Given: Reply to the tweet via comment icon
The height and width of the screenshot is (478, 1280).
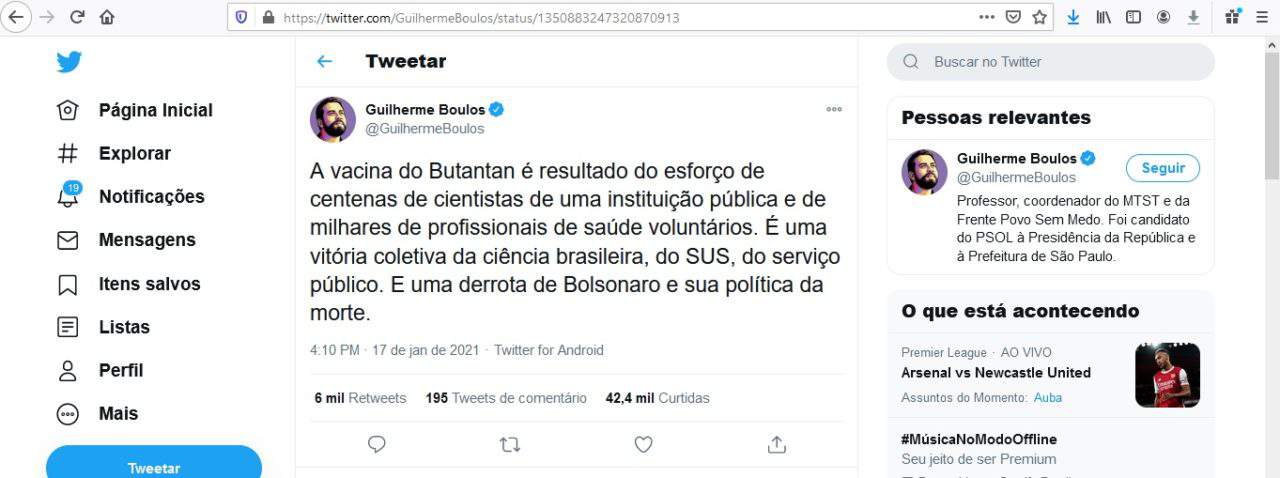Looking at the screenshot, I should point(377,444).
